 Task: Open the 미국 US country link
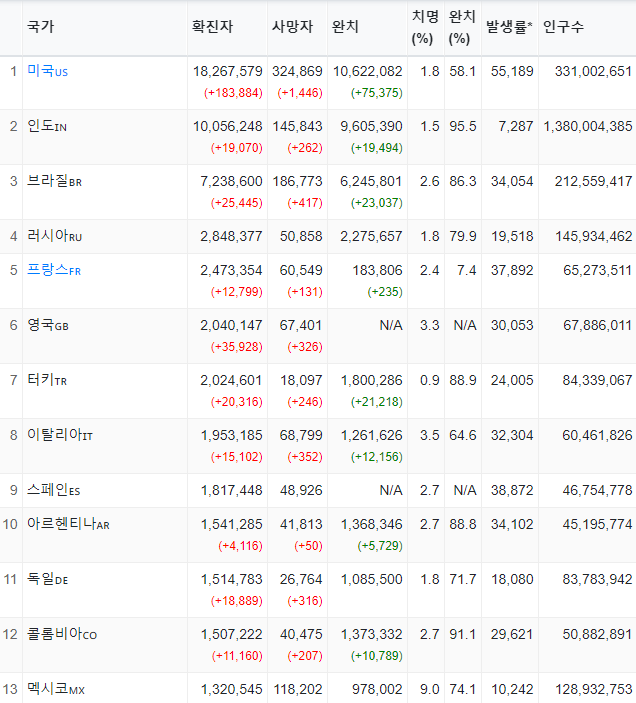[48, 71]
